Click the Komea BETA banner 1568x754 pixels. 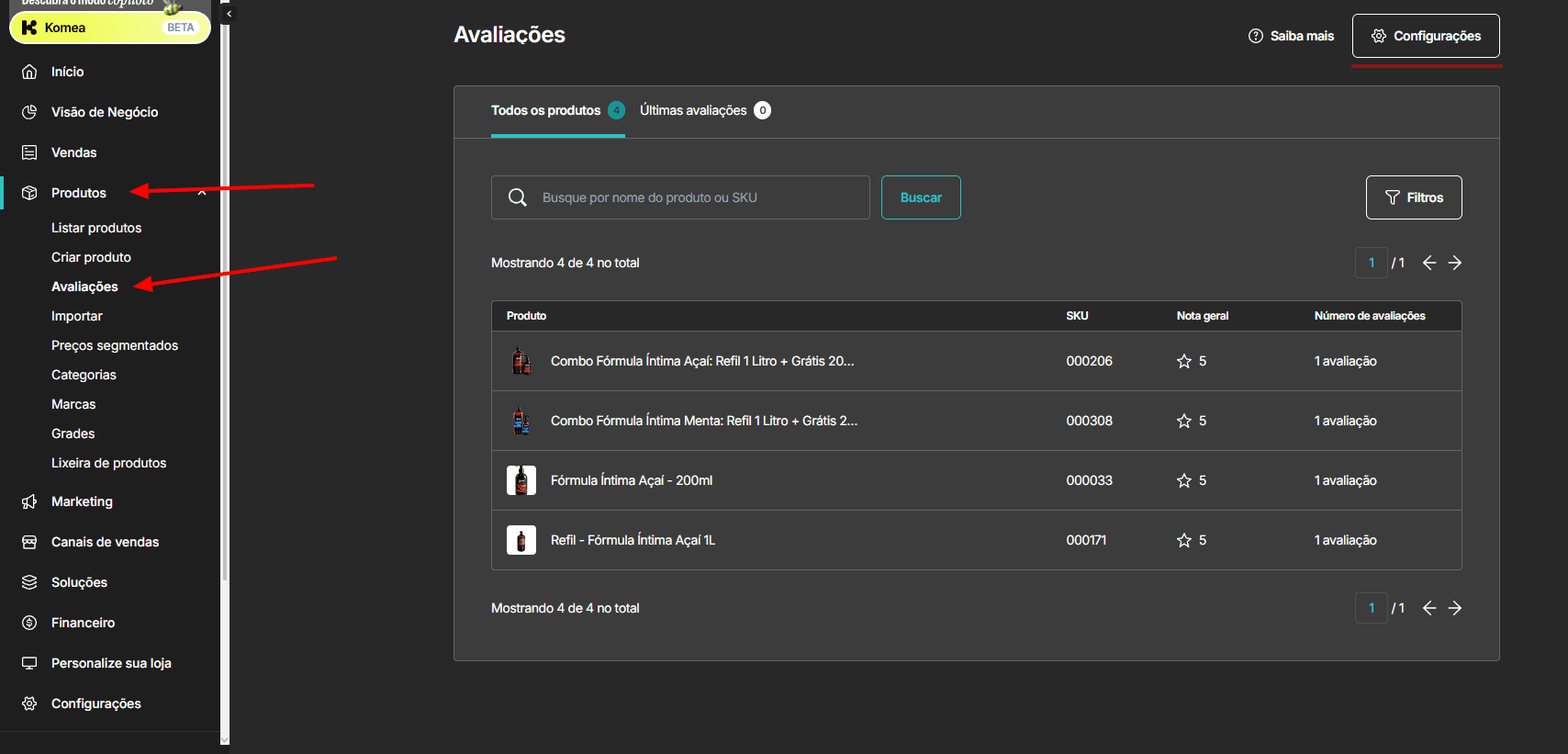pyautogui.click(x=110, y=28)
